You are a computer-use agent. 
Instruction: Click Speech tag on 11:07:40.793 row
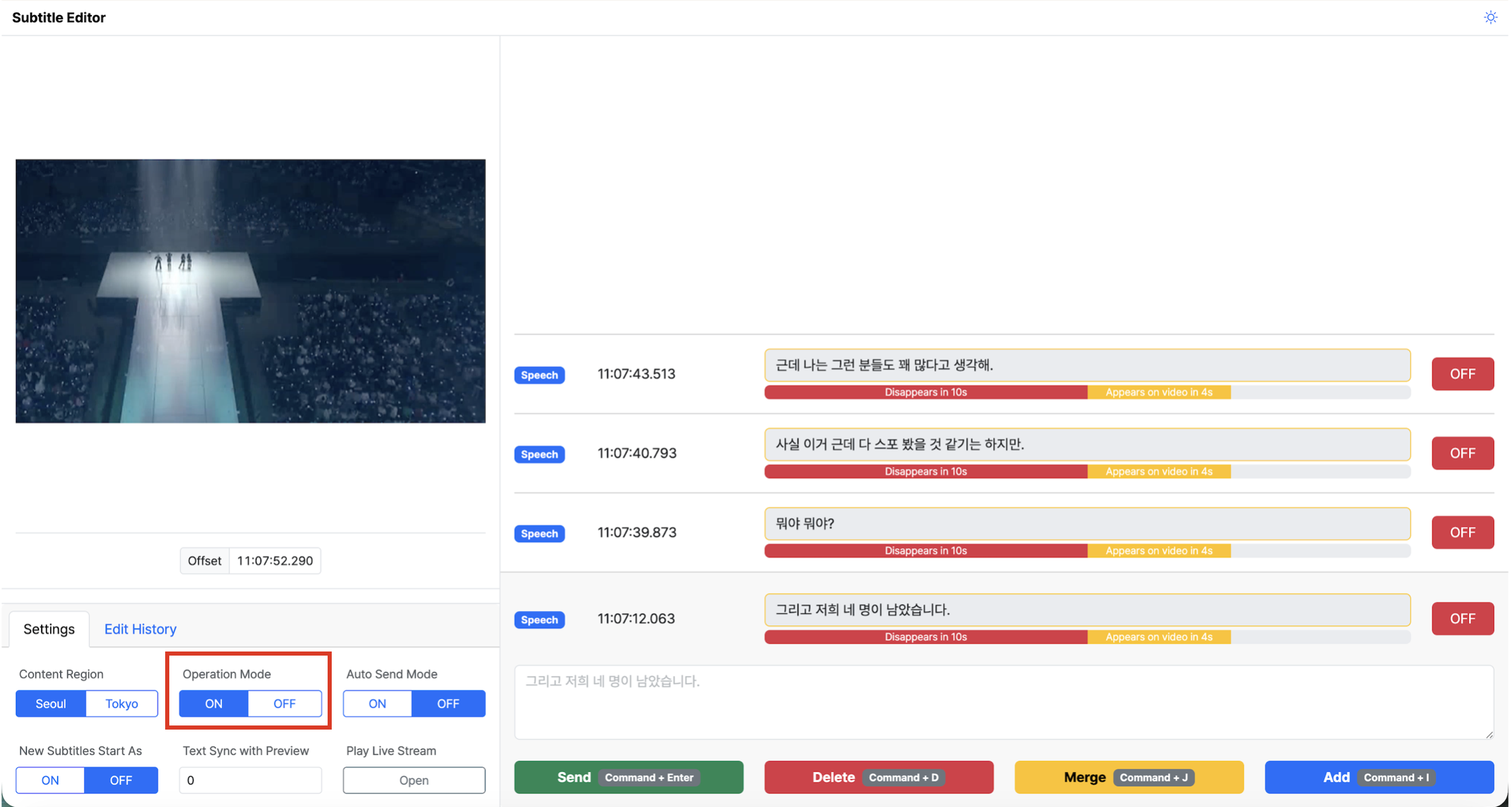tap(539, 454)
